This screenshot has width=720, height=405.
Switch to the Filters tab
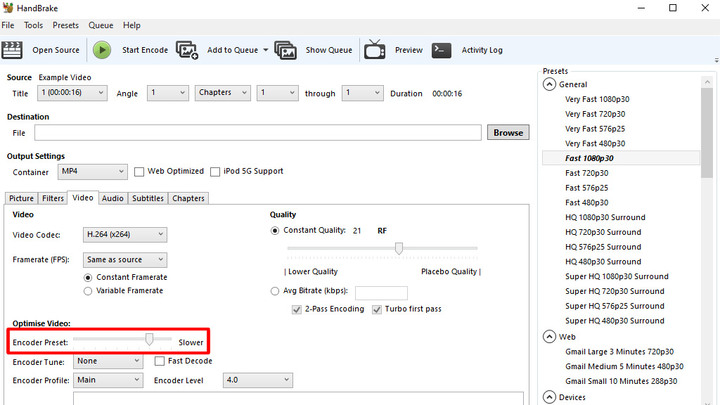(53, 198)
